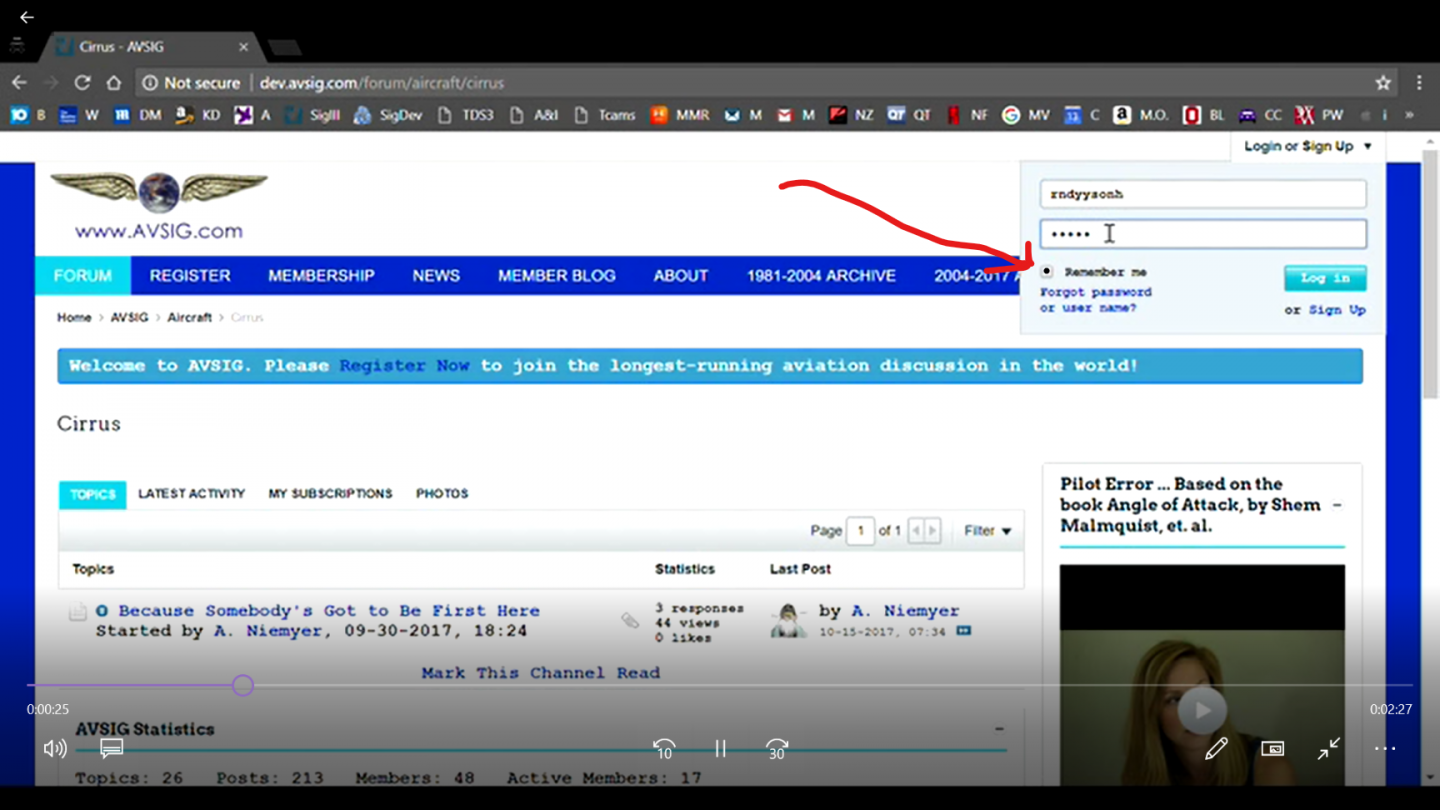Expand the Filter dropdown
Viewport: 1440px width, 810px height.
[988, 531]
